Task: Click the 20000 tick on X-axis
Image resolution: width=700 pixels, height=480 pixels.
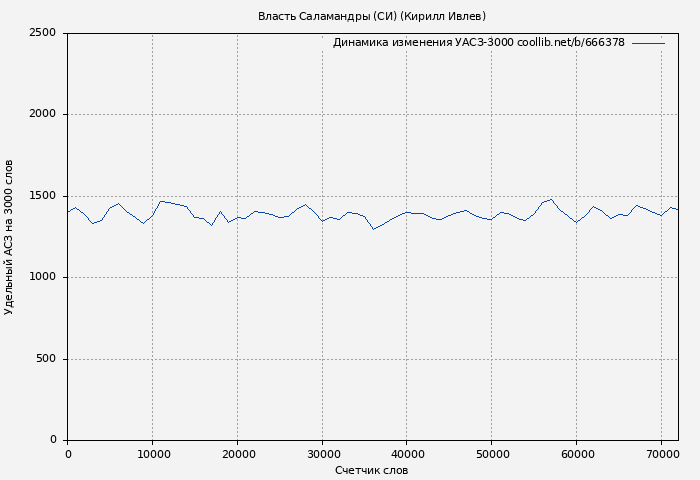Action: (x=237, y=454)
